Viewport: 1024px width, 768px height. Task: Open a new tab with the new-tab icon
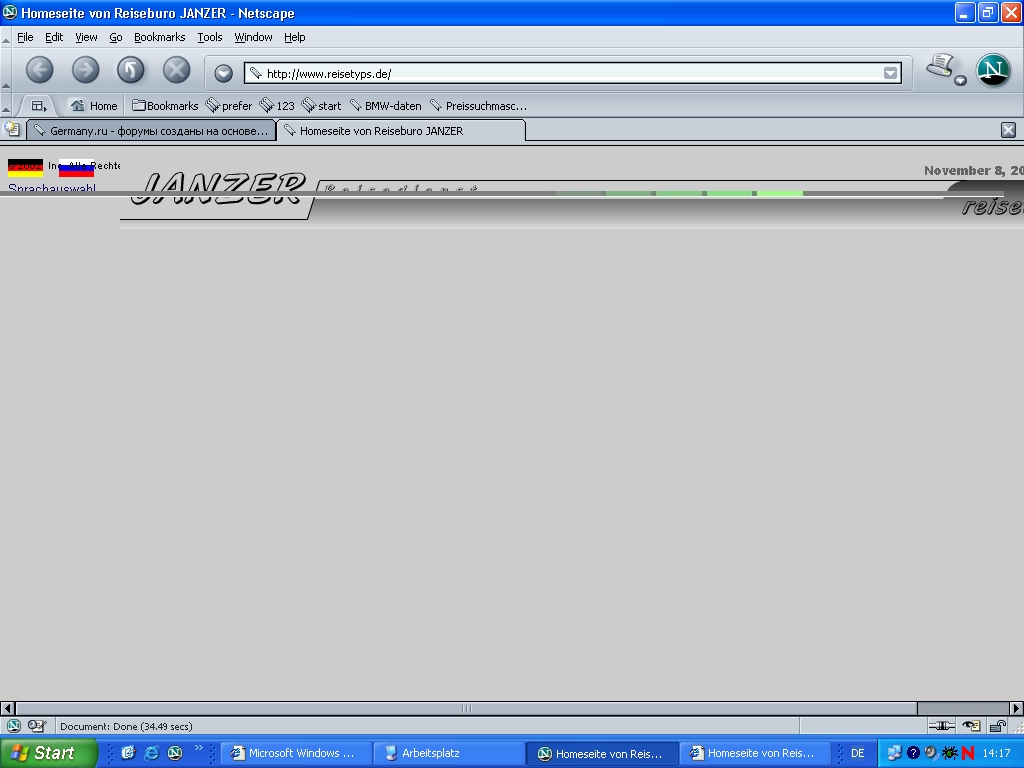tap(12, 129)
